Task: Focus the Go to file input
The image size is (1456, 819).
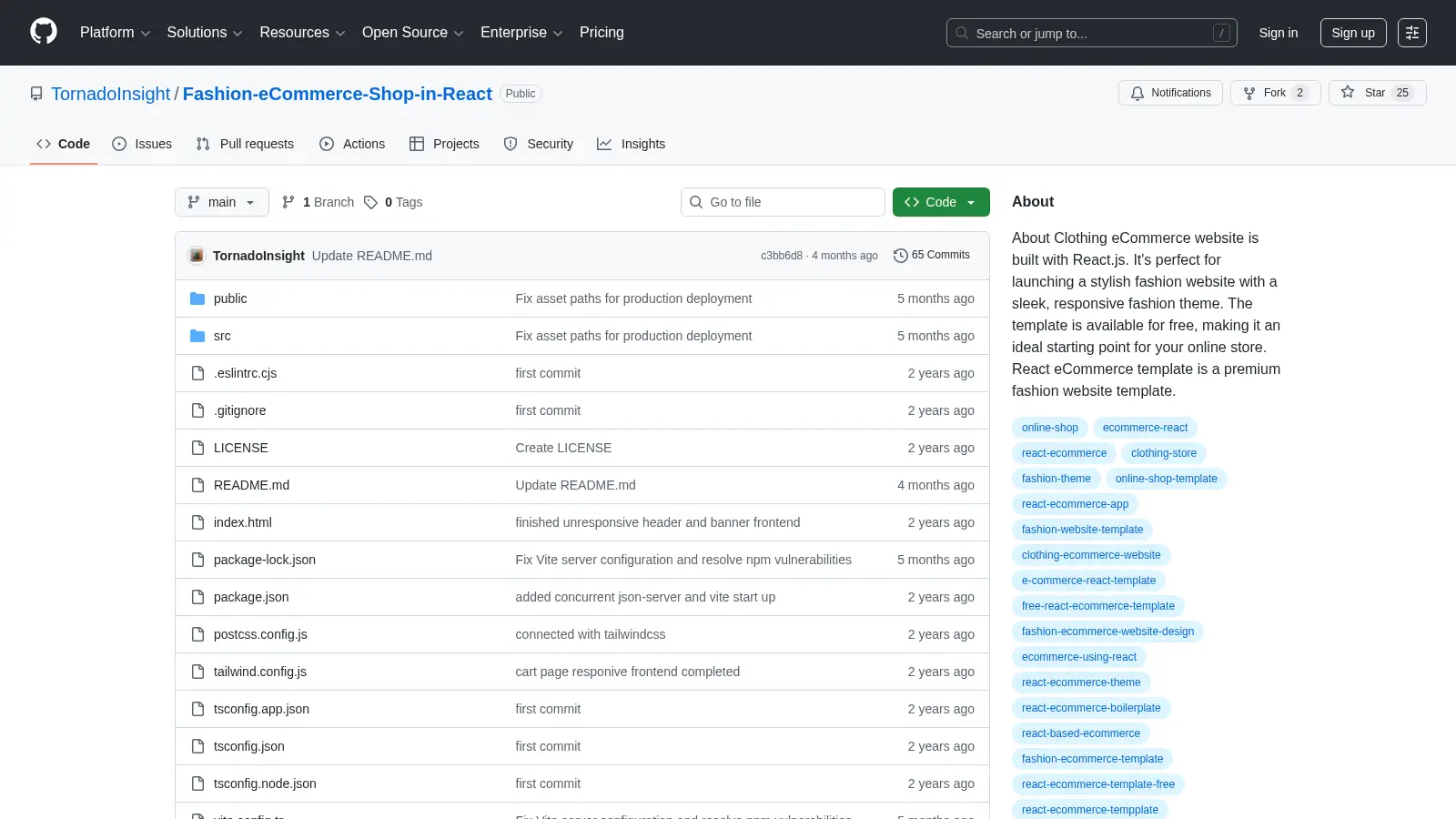Action: point(783,202)
